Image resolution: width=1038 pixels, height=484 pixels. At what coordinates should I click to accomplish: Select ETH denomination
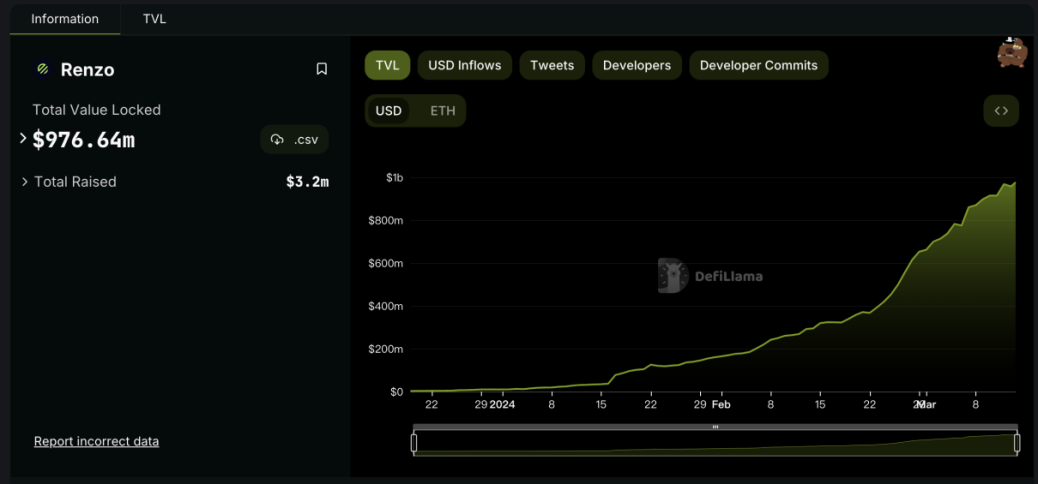pos(443,111)
